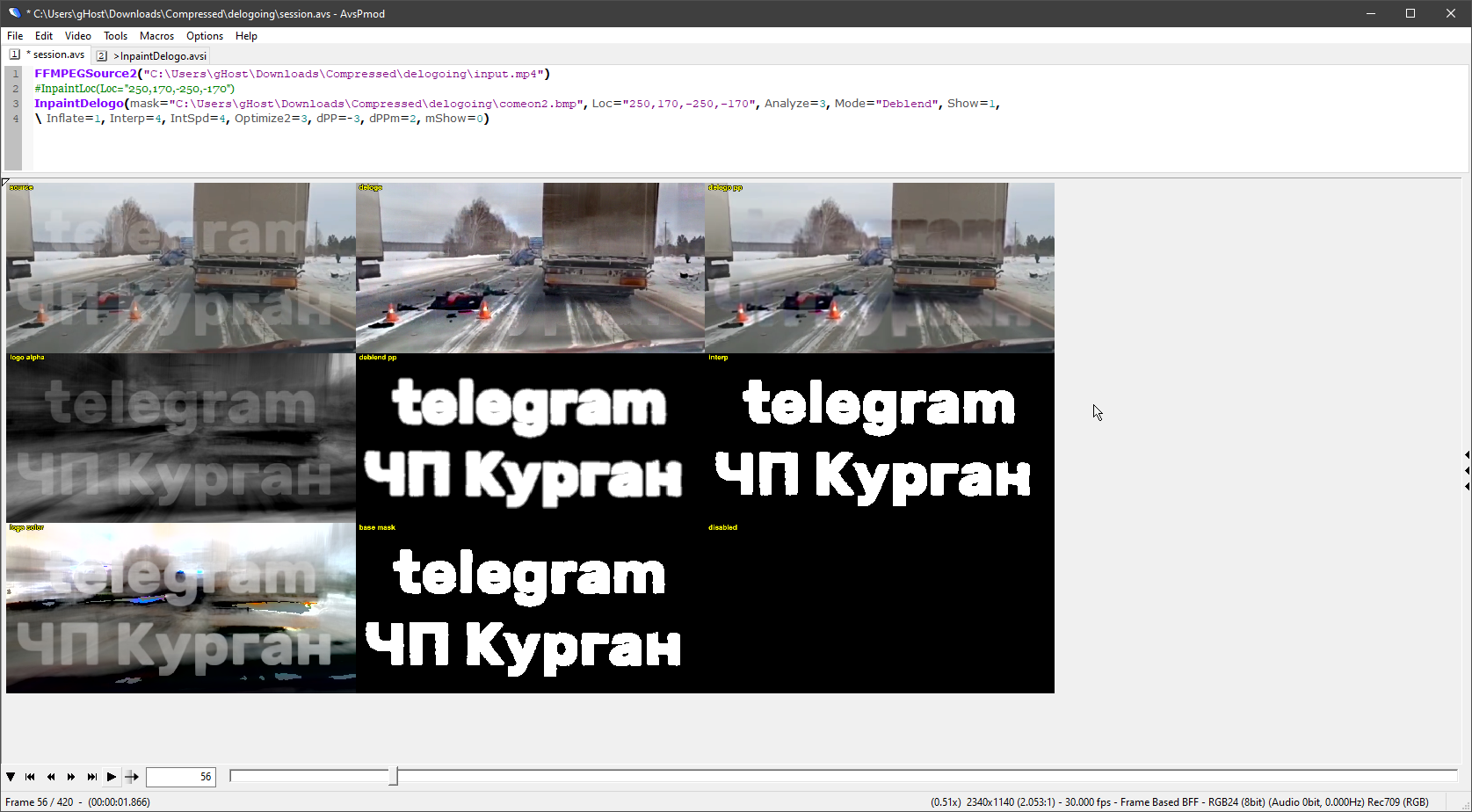The image size is (1472, 812).
Task: Toggle the video preview with the down-triangle button
Action: pyautogui.click(x=11, y=777)
